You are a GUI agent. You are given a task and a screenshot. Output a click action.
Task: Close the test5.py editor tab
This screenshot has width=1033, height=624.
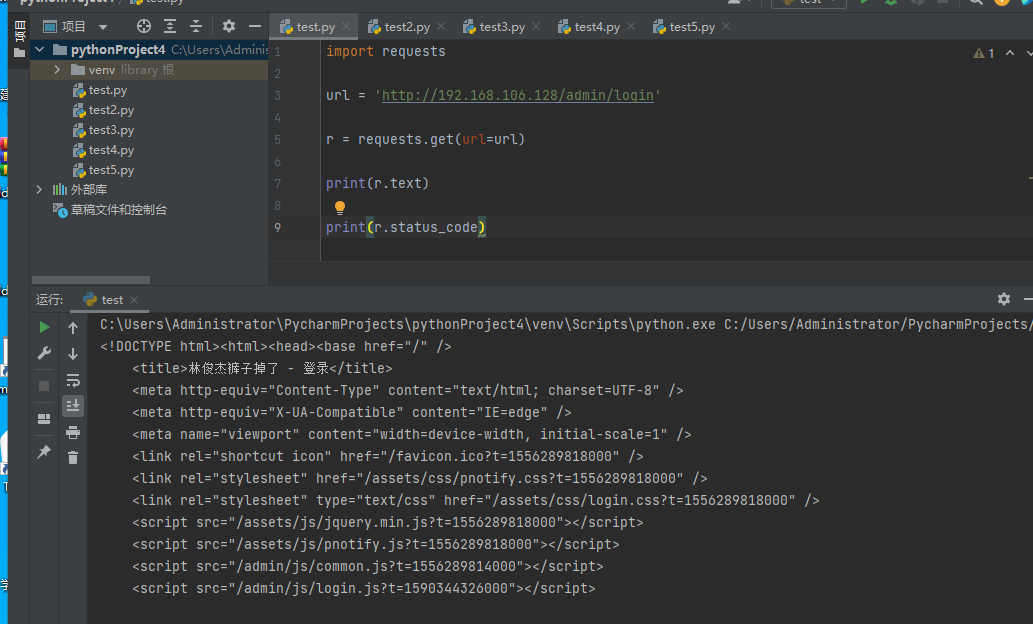[726, 26]
